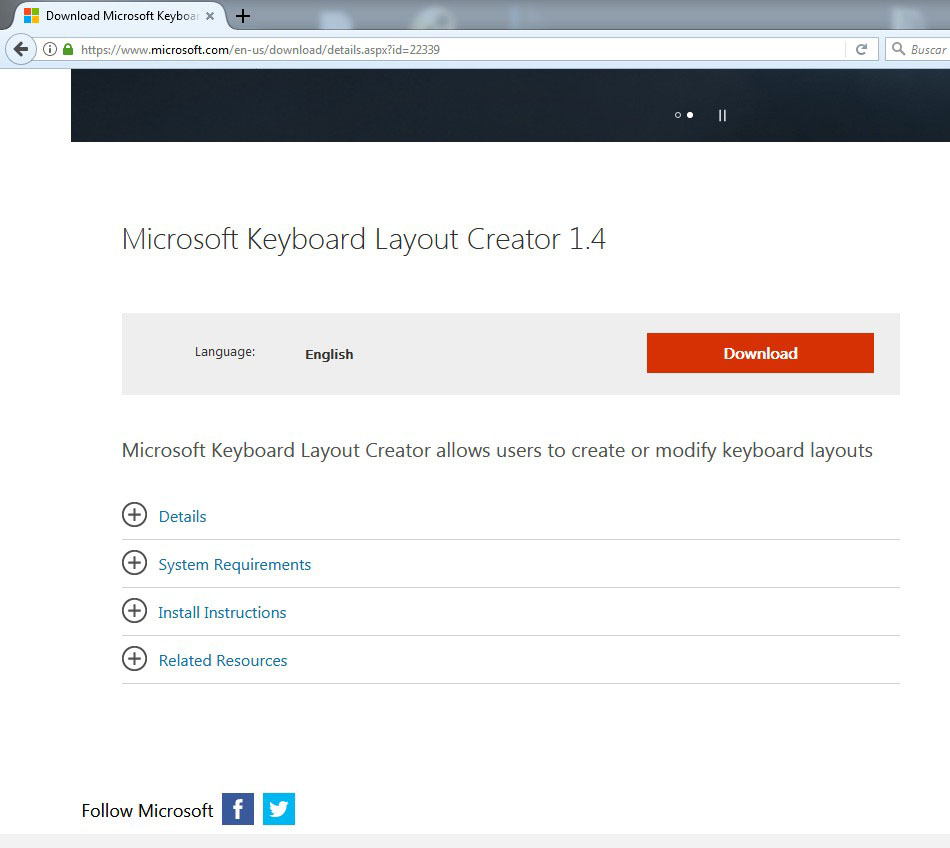Open Microsoft's Facebook page icon

(238, 809)
